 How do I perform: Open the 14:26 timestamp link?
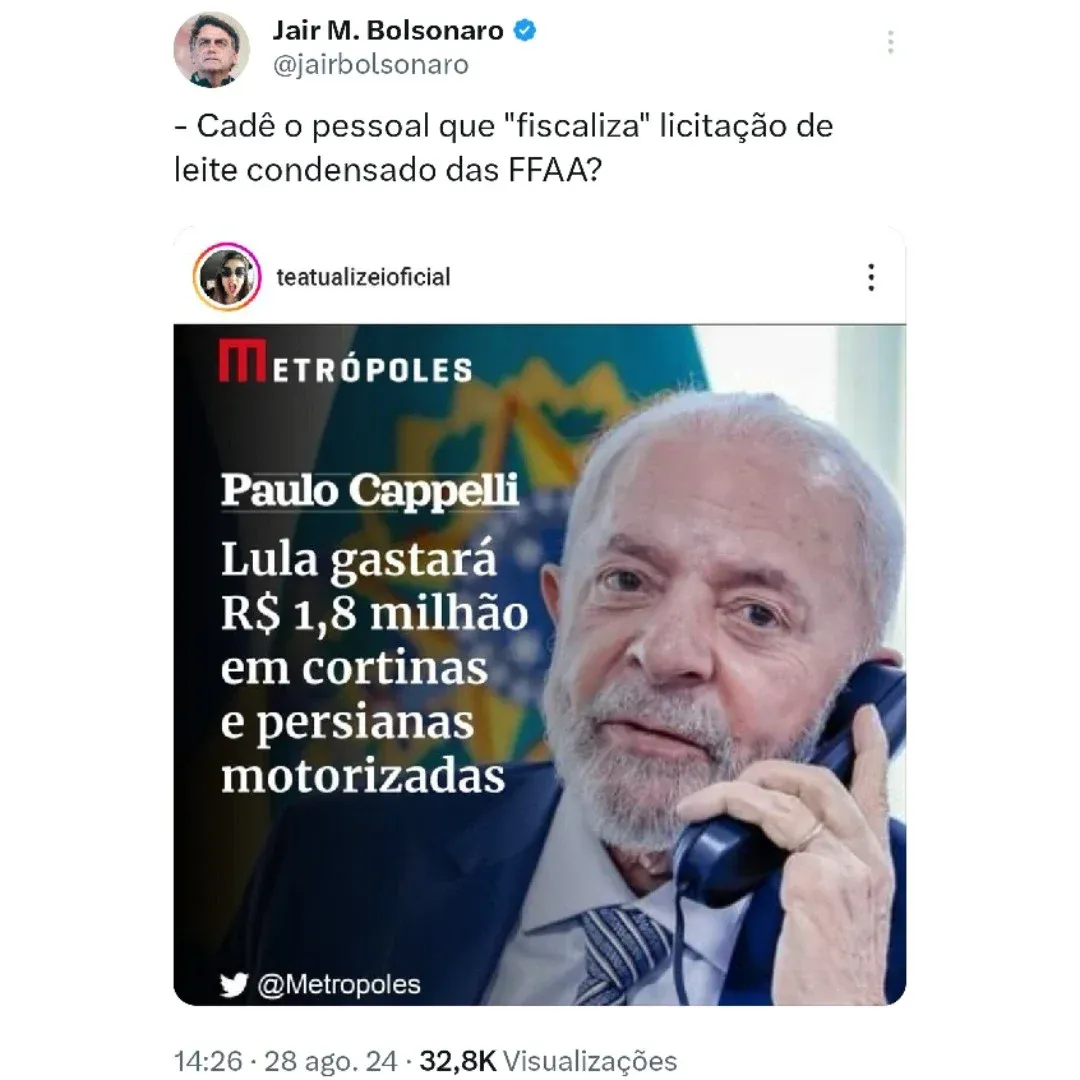pos(208,1061)
